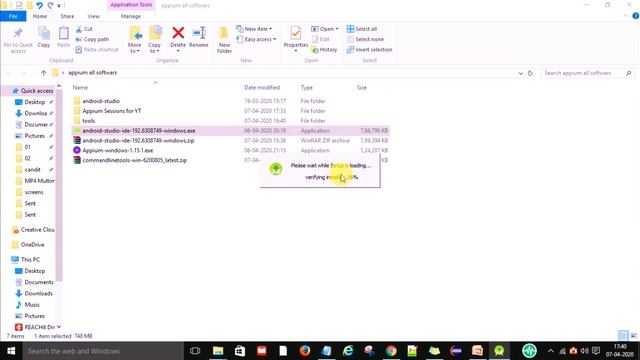Click the Edit button in the Open group
The width and height of the screenshot is (640, 360).
click(321, 39)
